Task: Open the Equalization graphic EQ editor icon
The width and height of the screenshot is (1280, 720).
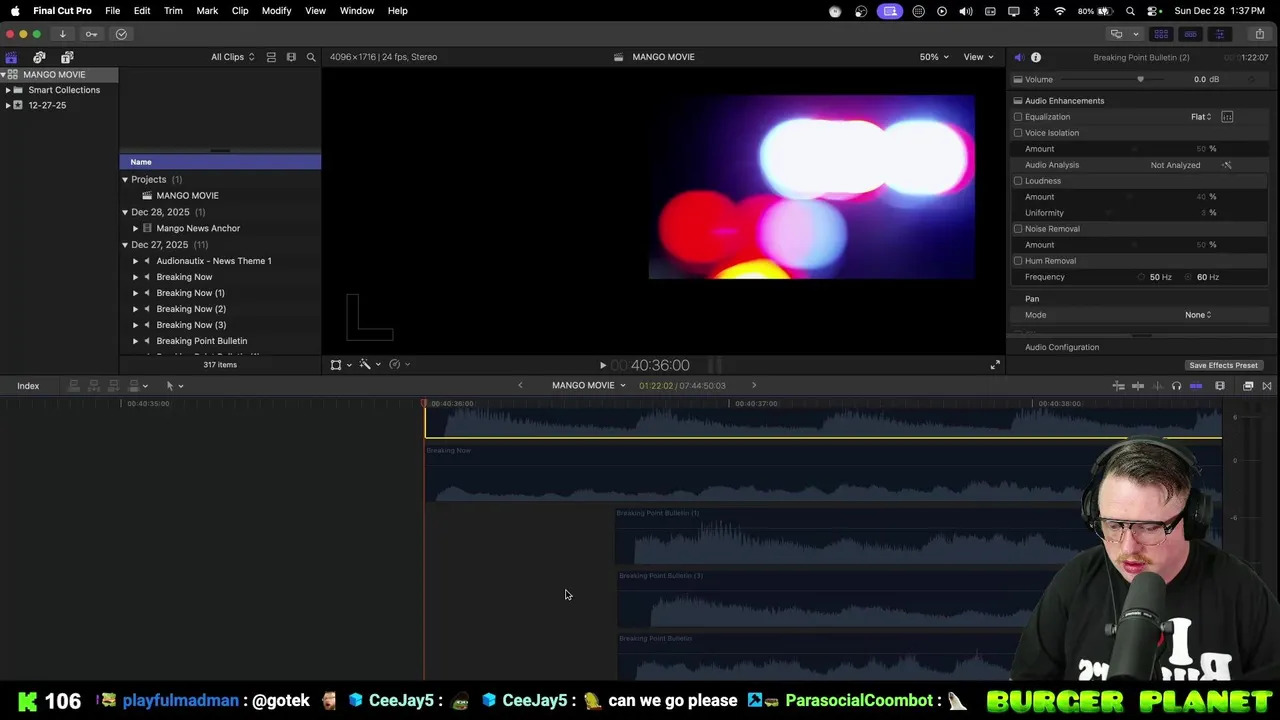Action: (x=1227, y=117)
